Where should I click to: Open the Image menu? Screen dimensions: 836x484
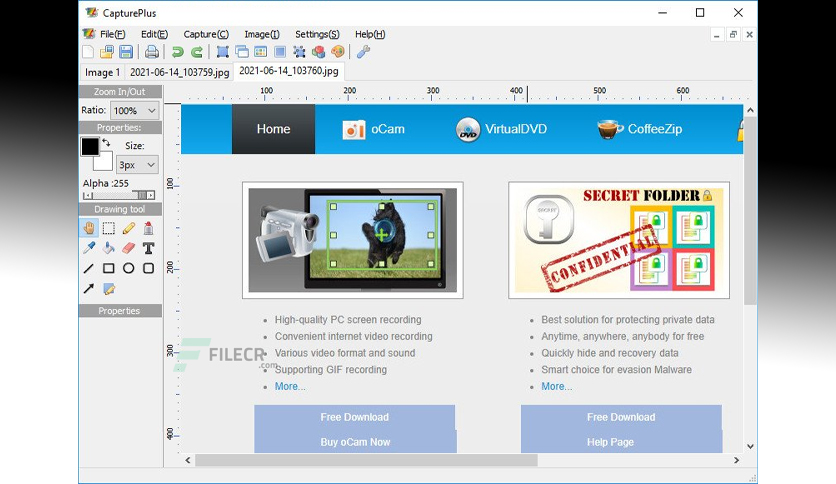click(262, 34)
